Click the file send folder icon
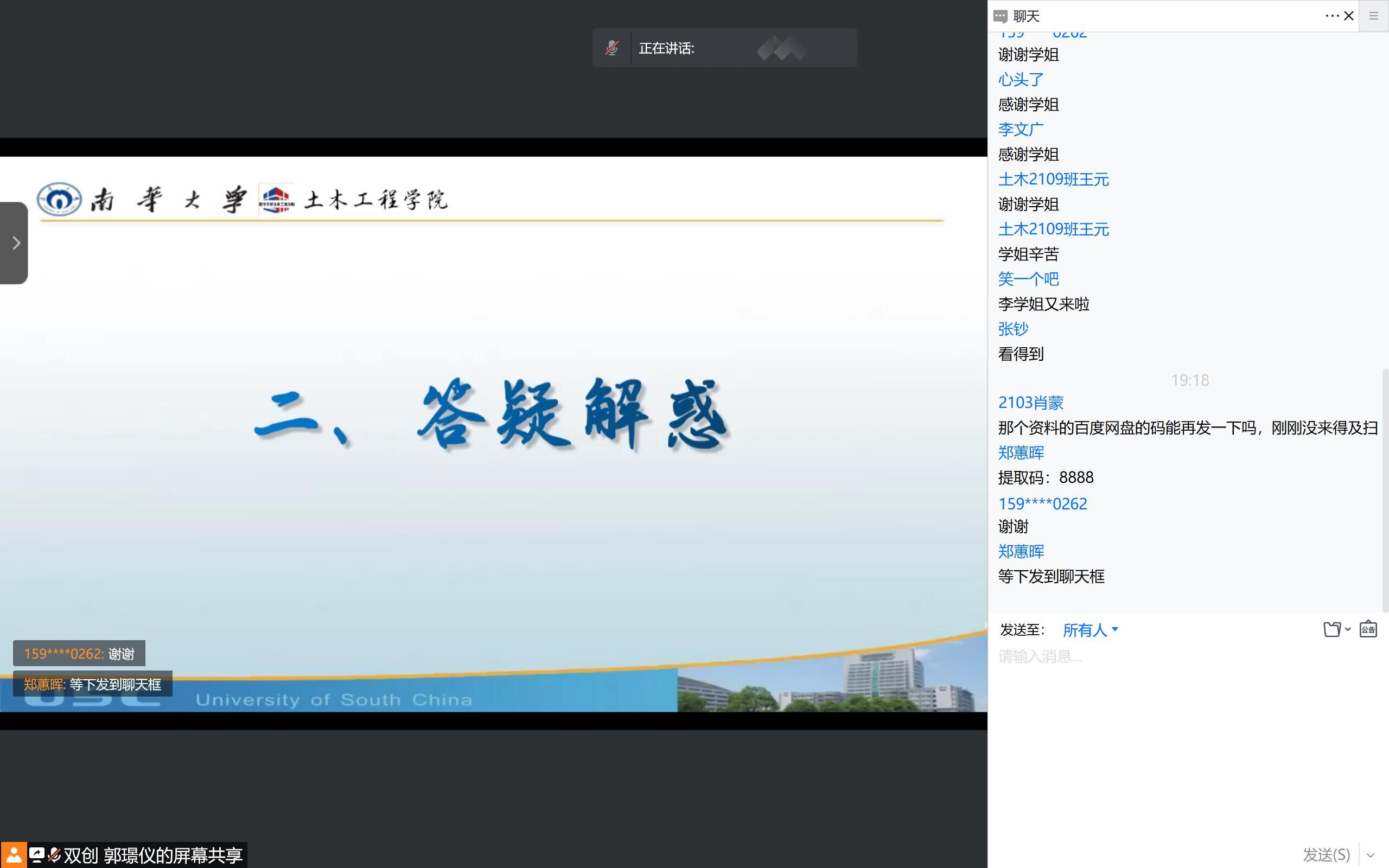Image resolution: width=1389 pixels, height=868 pixels. 1331,630
